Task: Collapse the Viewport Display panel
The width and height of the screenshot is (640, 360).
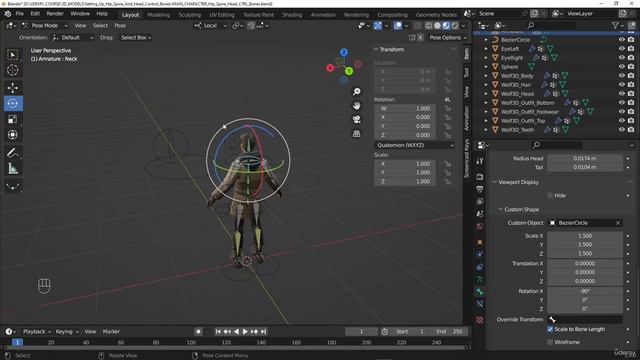Action: coord(494,182)
